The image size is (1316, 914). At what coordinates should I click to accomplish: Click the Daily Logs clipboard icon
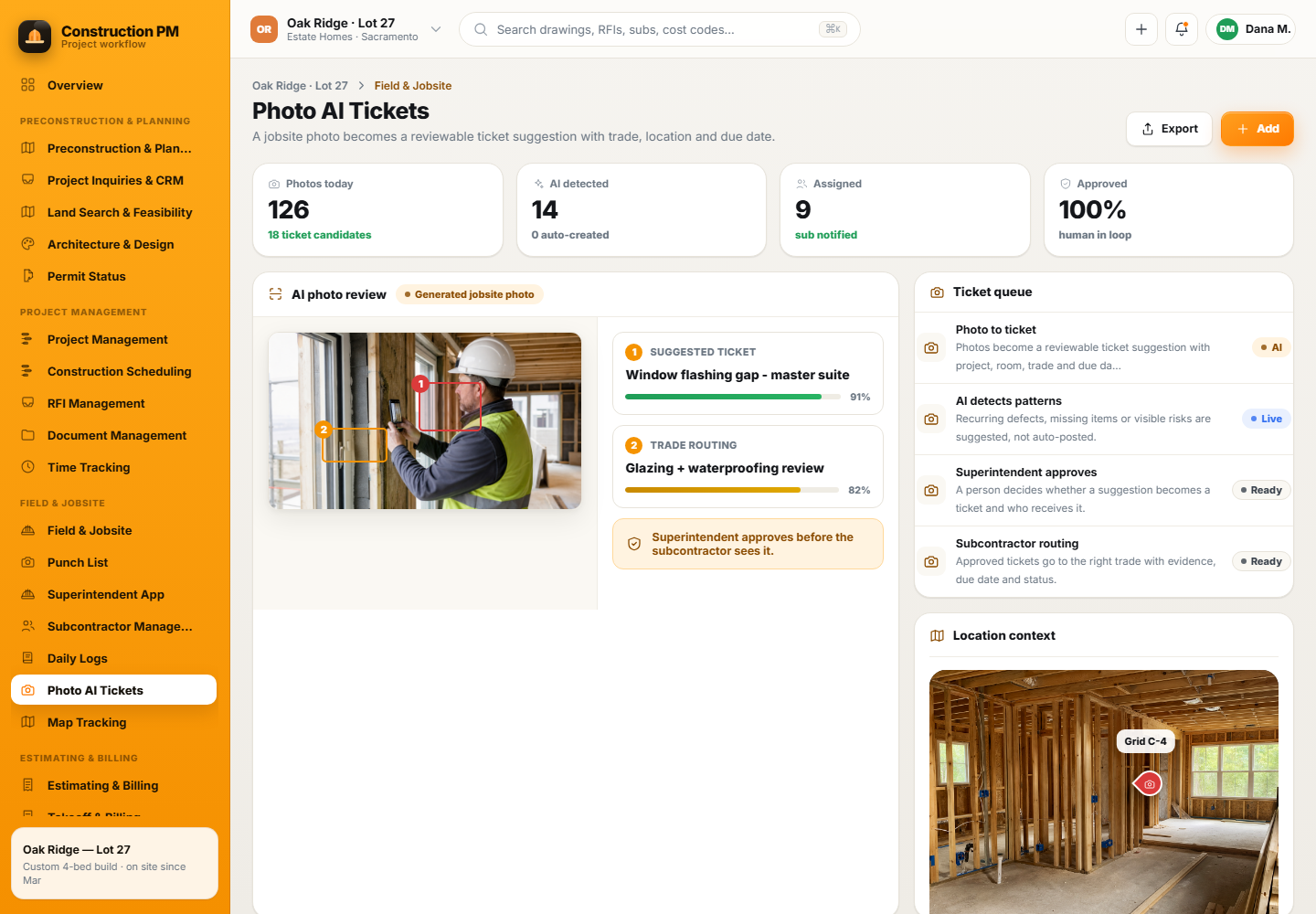click(x=28, y=658)
